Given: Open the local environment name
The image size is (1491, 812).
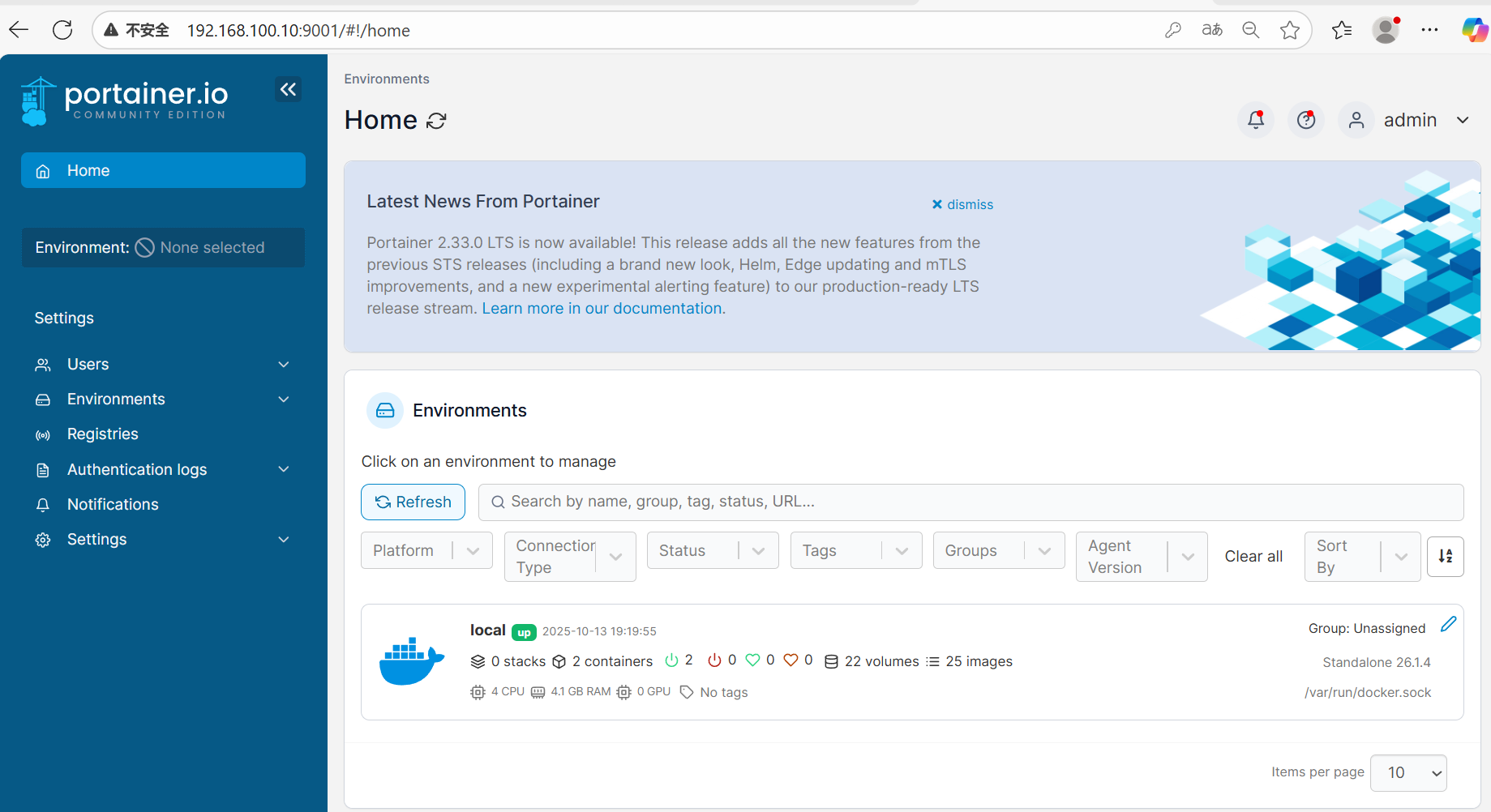Looking at the screenshot, I should tap(487, 630).
